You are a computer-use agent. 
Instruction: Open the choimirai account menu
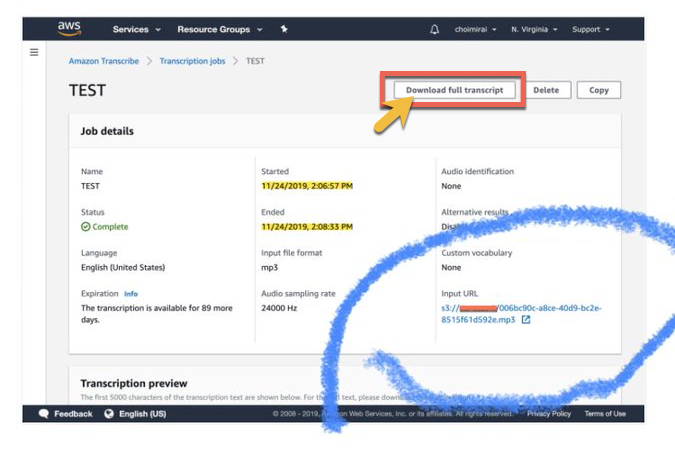click(x=475, y=29)
